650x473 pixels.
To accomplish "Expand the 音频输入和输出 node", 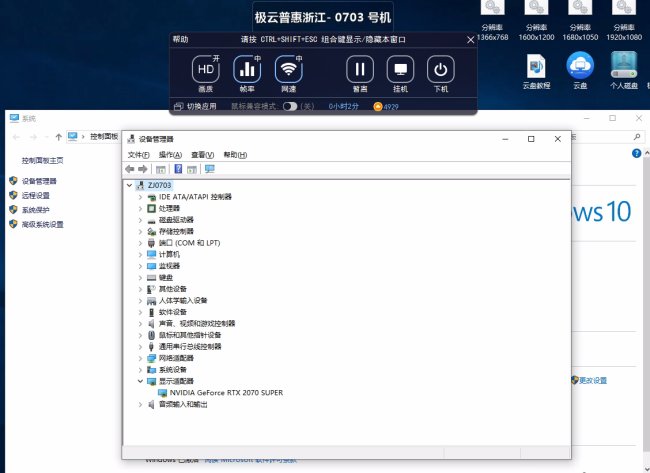I will [140, 404].
